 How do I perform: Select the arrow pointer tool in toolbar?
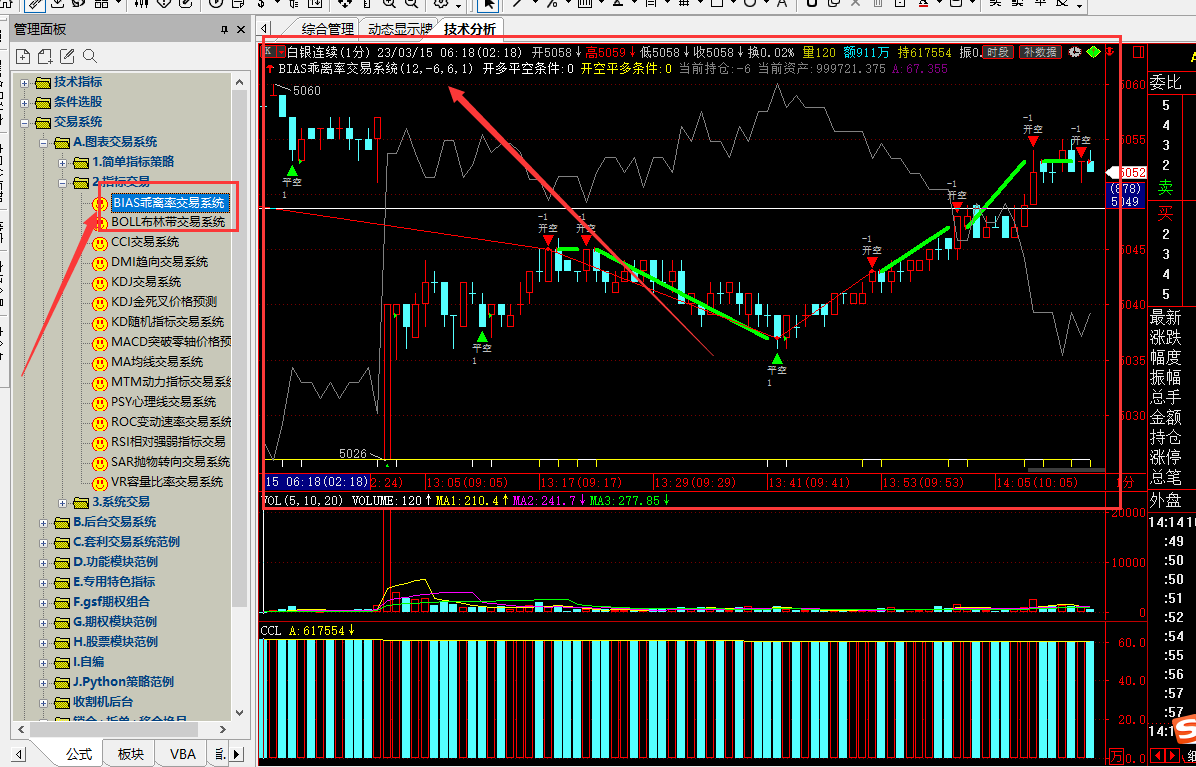[x=489, y=5]
